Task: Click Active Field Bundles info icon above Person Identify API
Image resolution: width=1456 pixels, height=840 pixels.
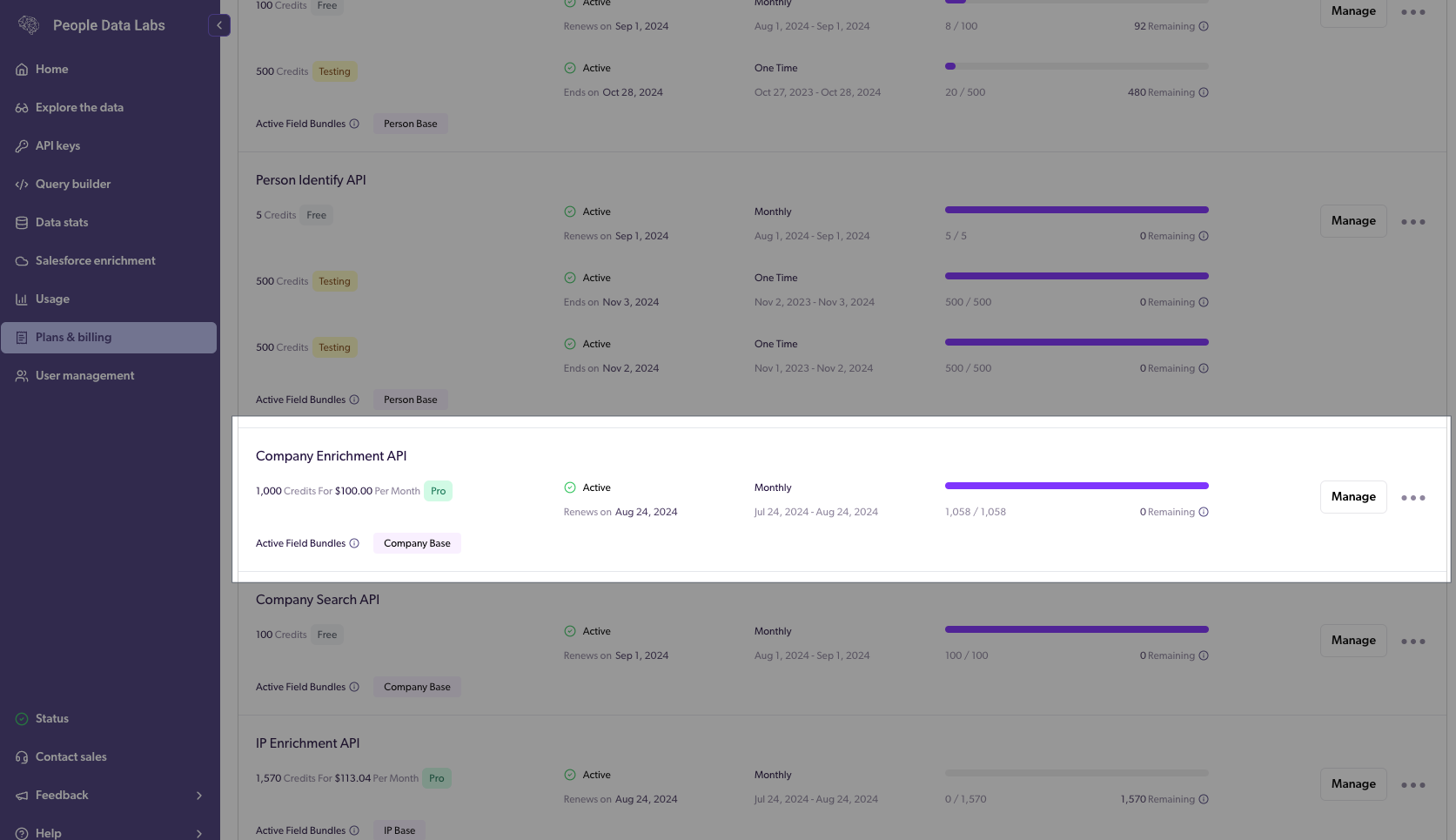Action: click(354, 124)
